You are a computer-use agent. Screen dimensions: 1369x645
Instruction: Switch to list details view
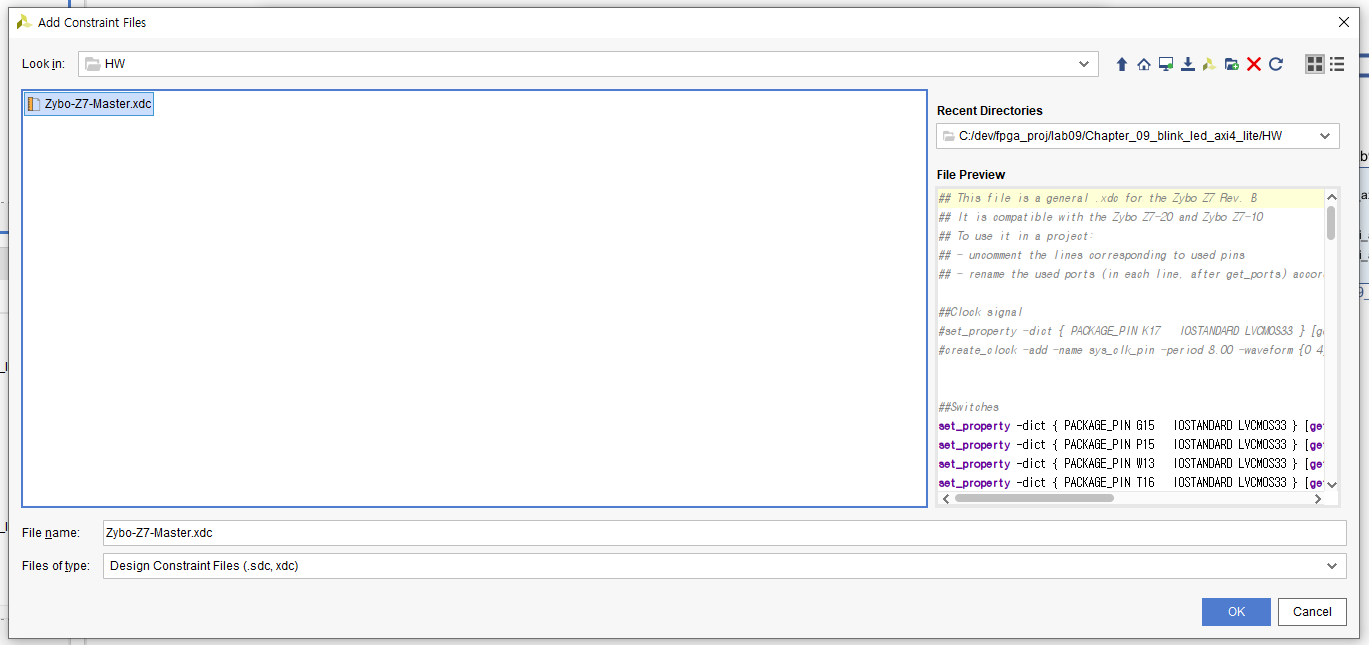point(1337,64)
